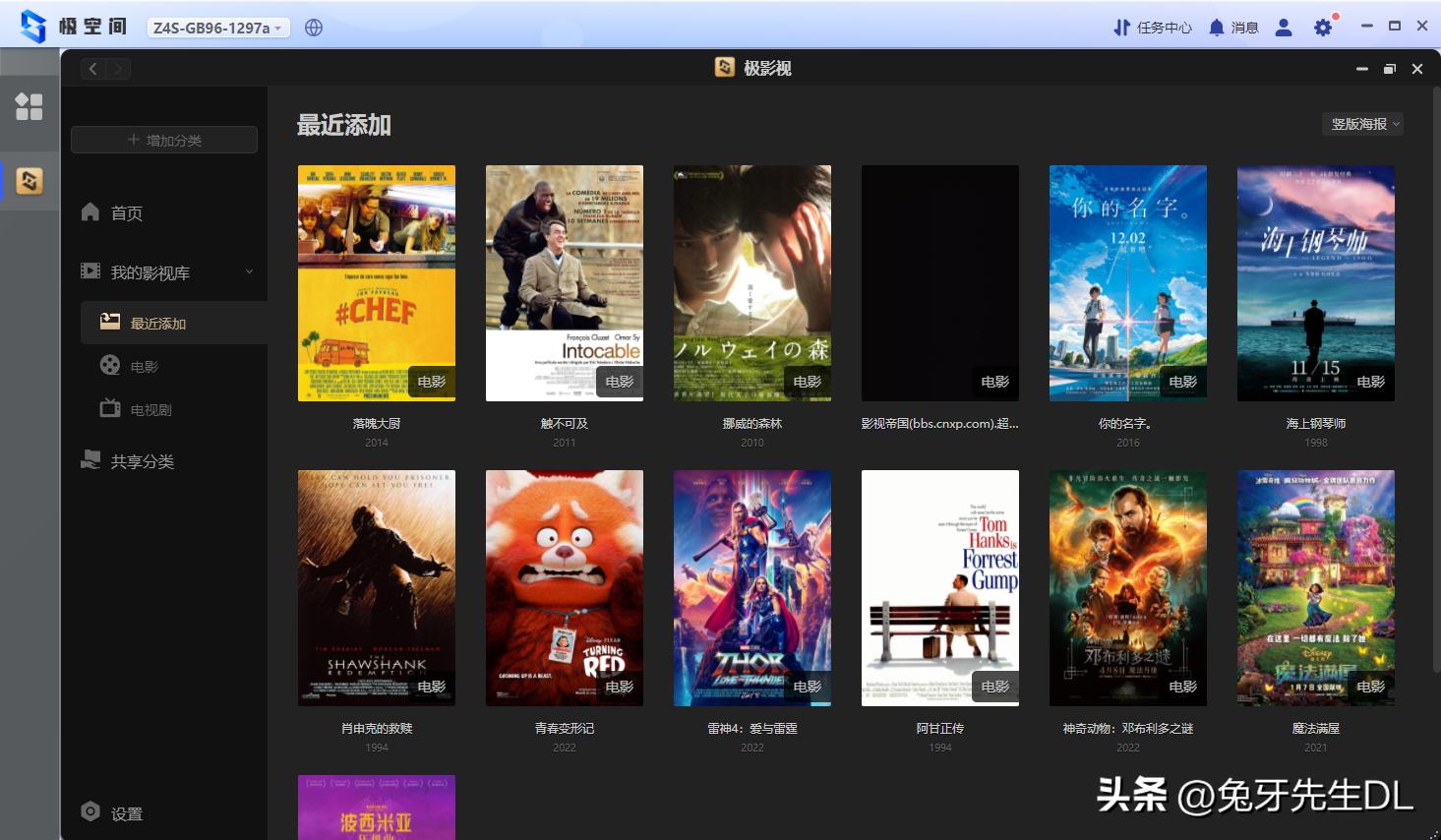Click the globe icon next to device name
This screenshot has height=840, width=1441.
[x=314, y=28]
